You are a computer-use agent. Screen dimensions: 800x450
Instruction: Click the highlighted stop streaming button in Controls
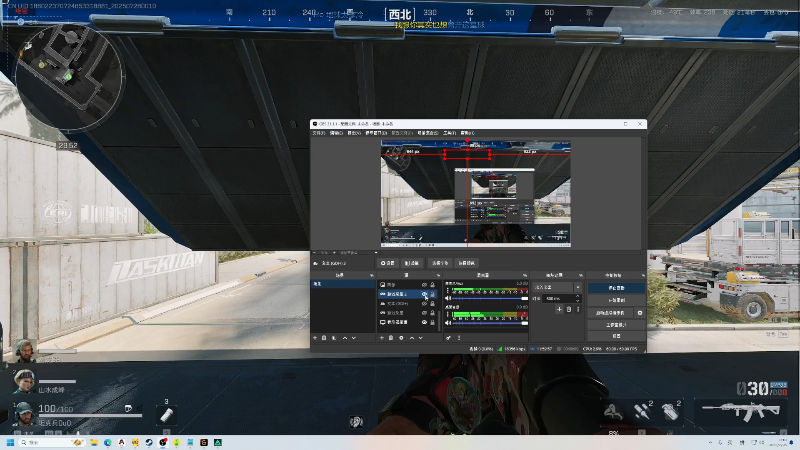point(616,288)
